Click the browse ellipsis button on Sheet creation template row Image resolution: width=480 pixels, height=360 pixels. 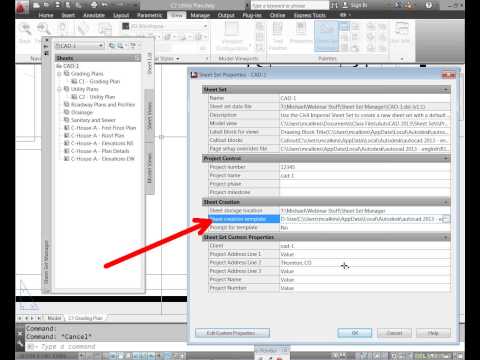tap(446, 219)
